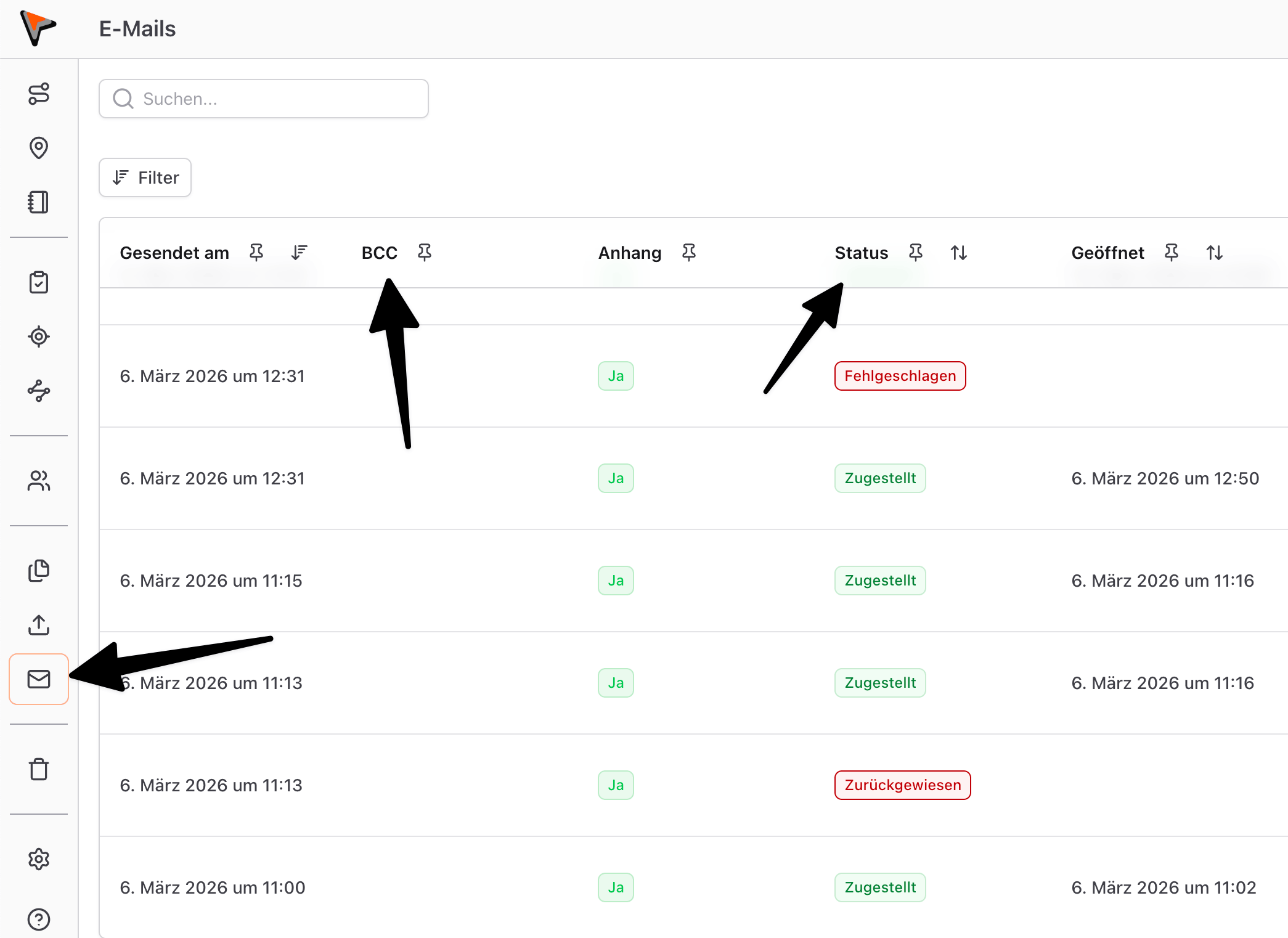
Task: Open the crosshair target sidebar icon
Action: [x=38, y=336]
